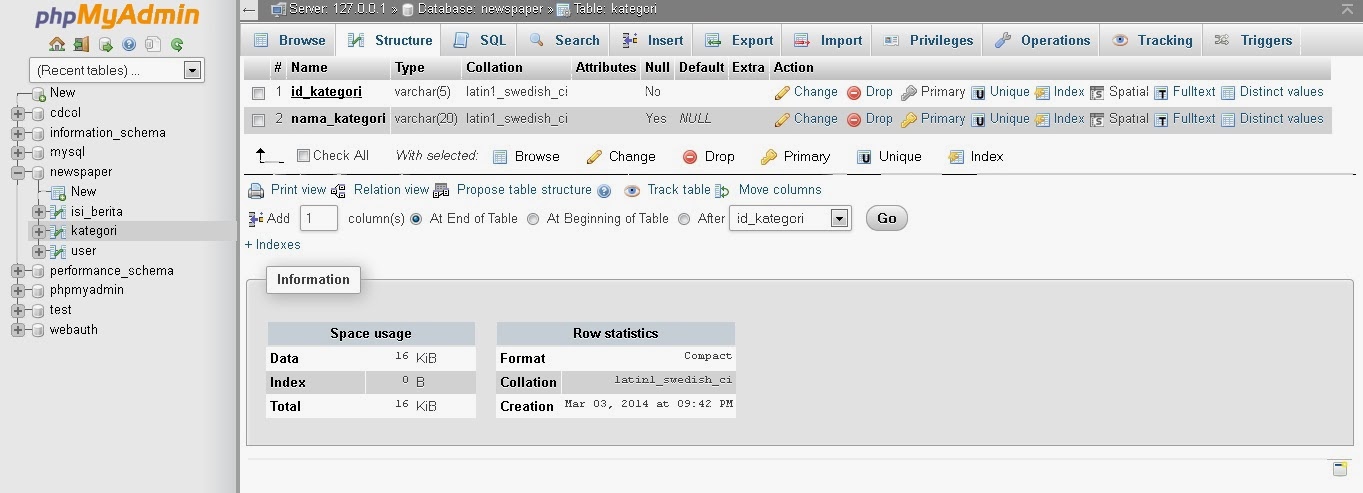Click the page icon at bottom right corner
The width and height of the screenshot is (1363, 493).
click(x=1340, y=469)
